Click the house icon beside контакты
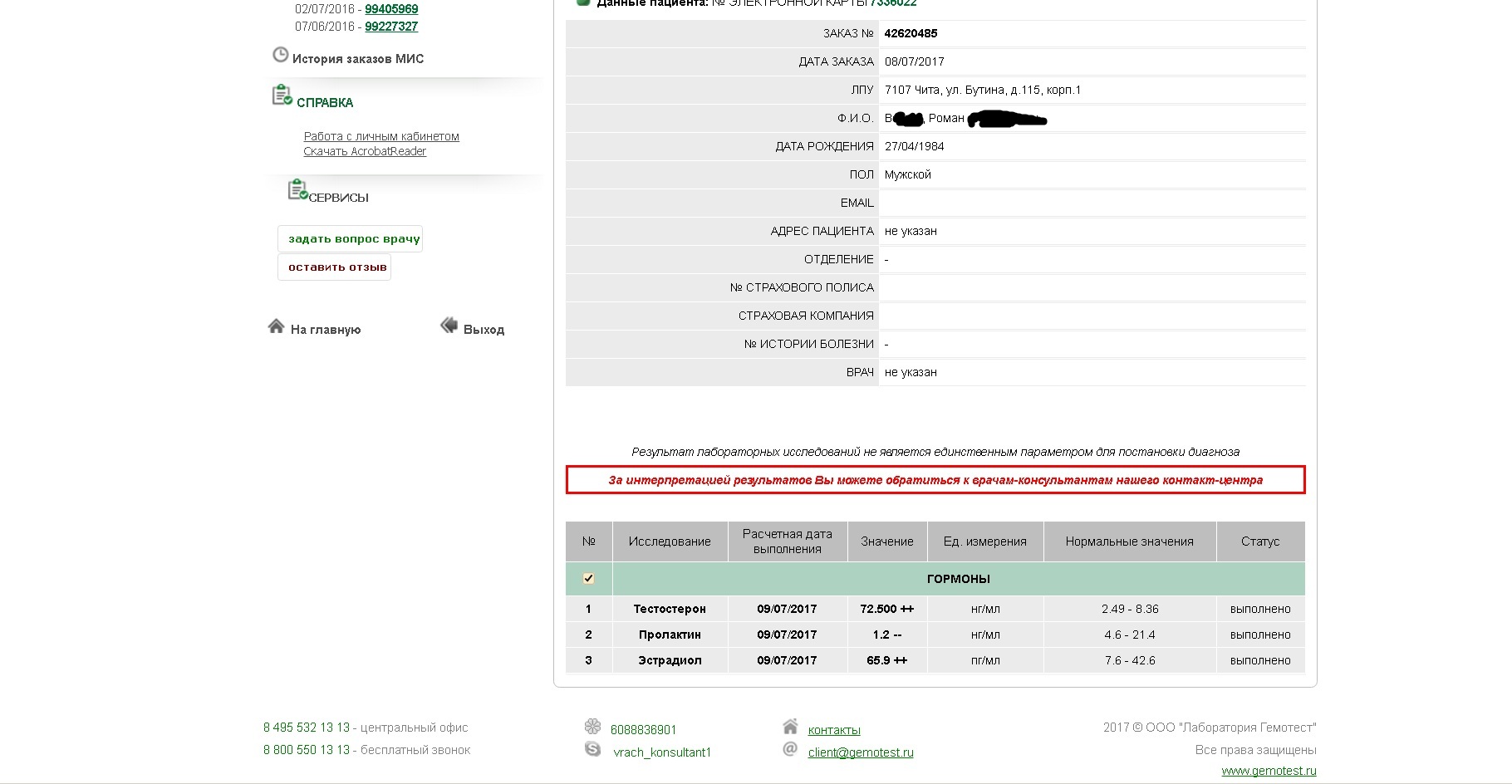 (x=790, y=727)
